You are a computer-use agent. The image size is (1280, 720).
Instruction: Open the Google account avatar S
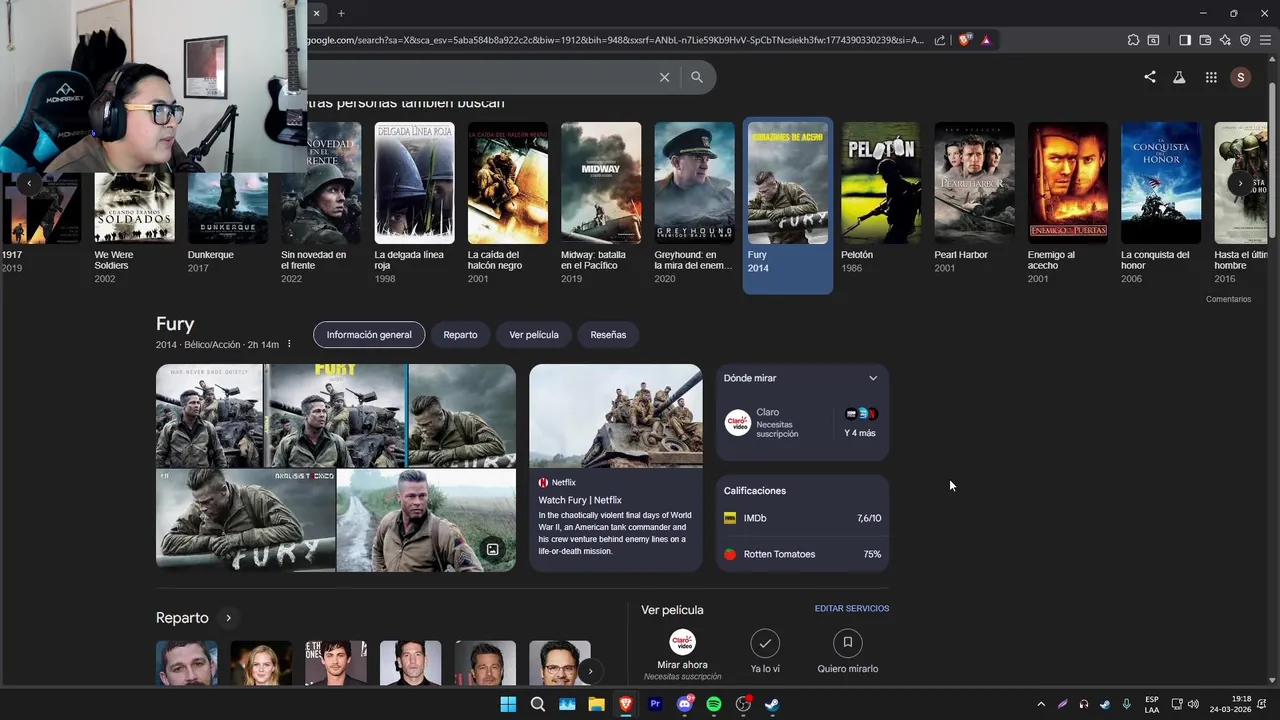[1241, 77]
